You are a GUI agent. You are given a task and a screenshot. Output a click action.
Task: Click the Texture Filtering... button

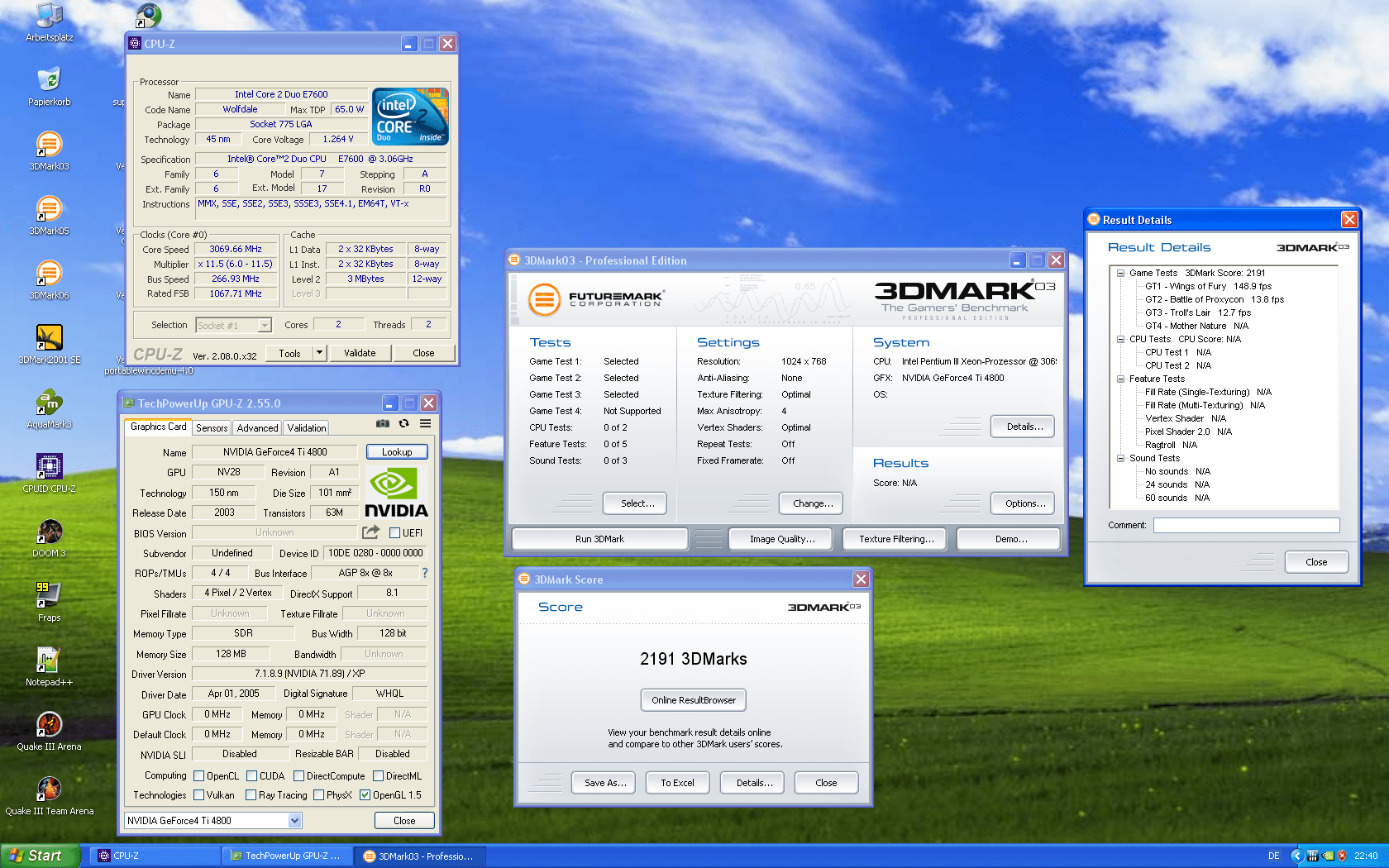pyautogui.click(x=896, y=539)
